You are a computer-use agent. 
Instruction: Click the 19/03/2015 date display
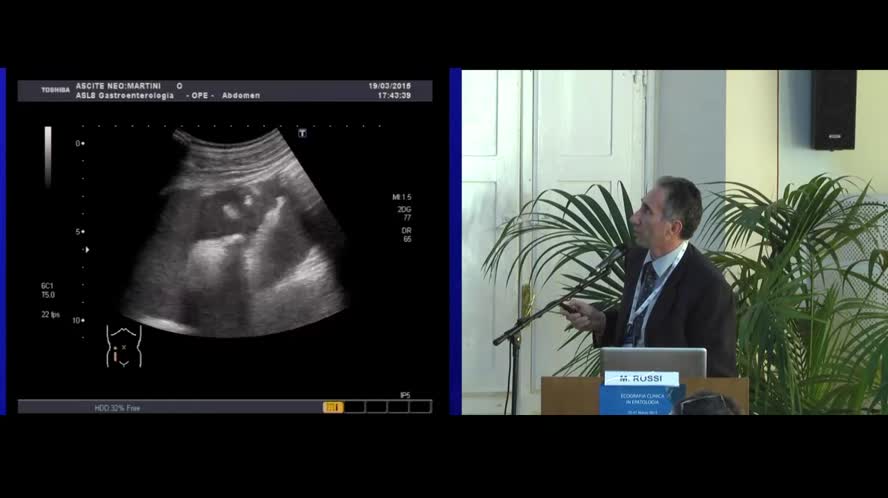[389, 86]
